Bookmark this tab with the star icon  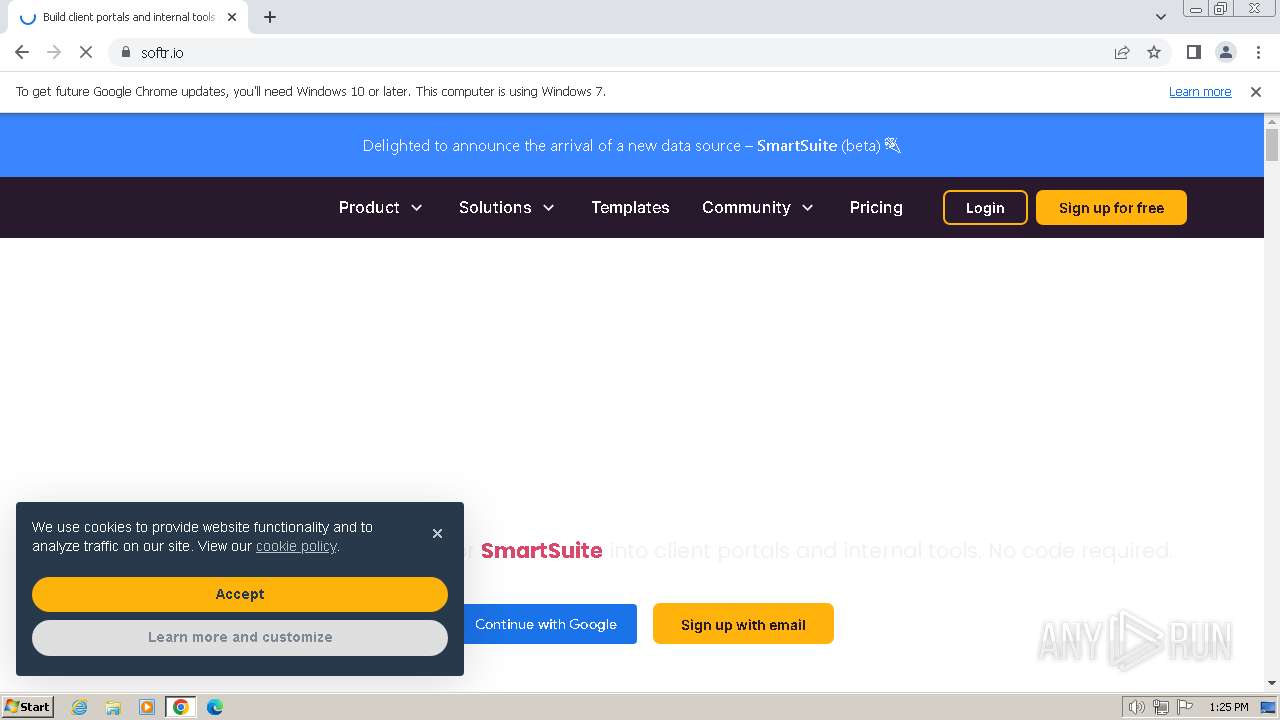[x=1154, y=52]
